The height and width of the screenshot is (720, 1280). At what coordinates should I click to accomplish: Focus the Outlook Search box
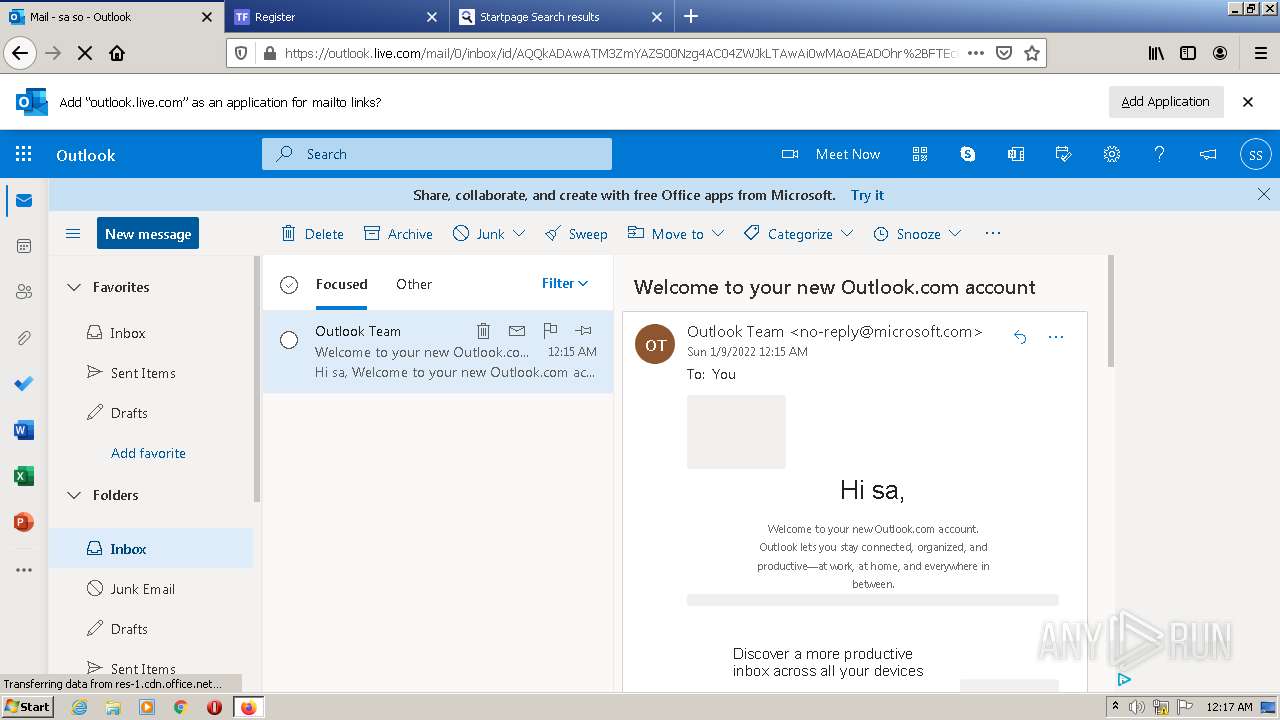point(437,154)
